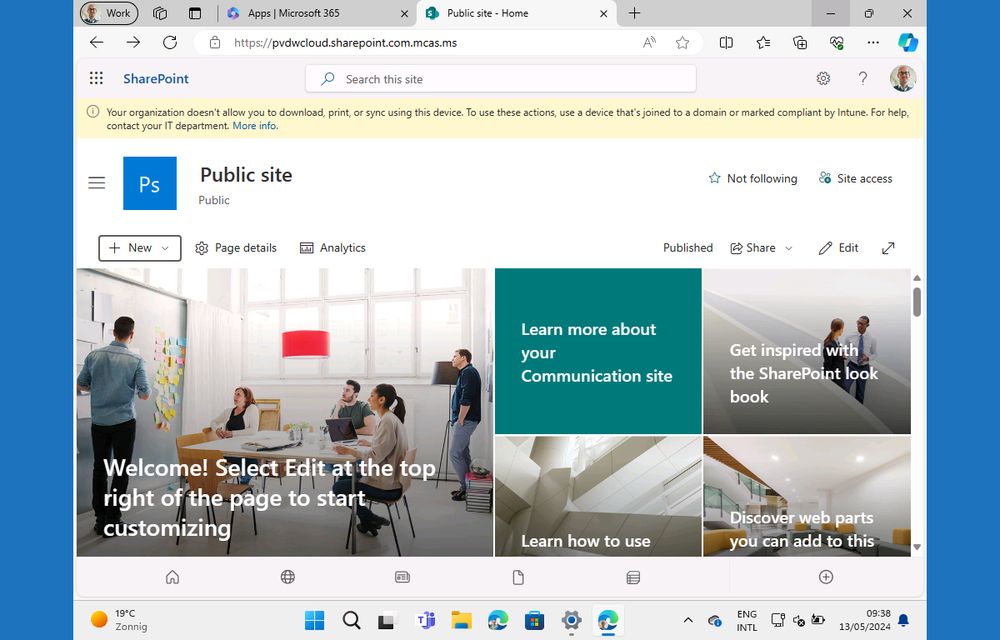Follow this site with Not following star
The width and height of the screenshot is (1000, 640).
[x=753, y=178]
